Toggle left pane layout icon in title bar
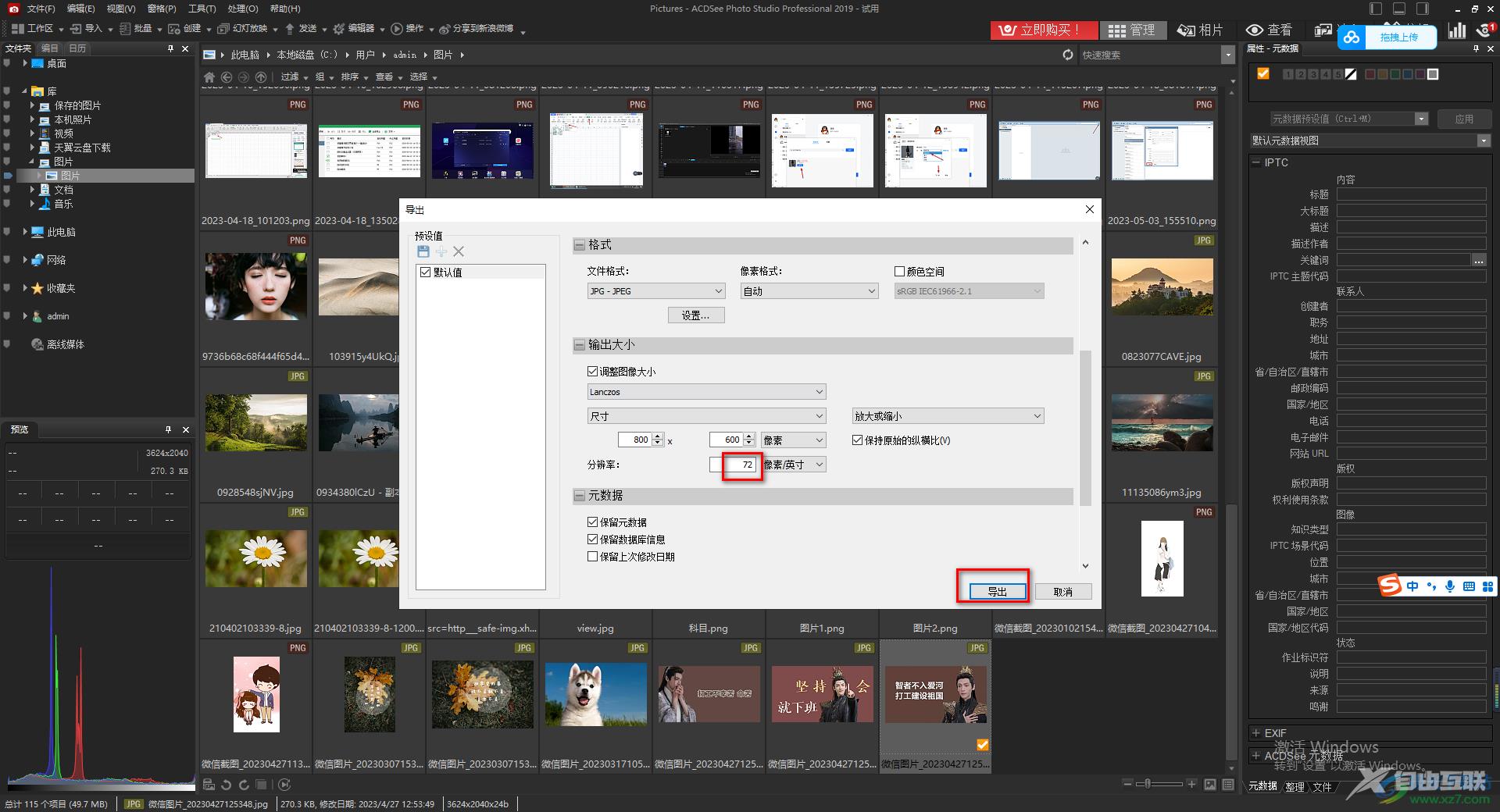 point(1377,9)
